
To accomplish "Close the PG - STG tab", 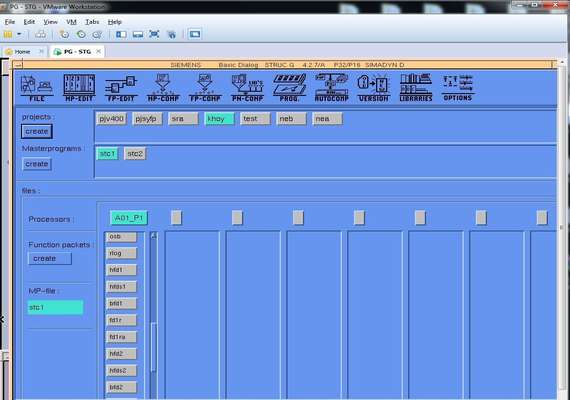I will pyautogui.click(x=99, y=52).
